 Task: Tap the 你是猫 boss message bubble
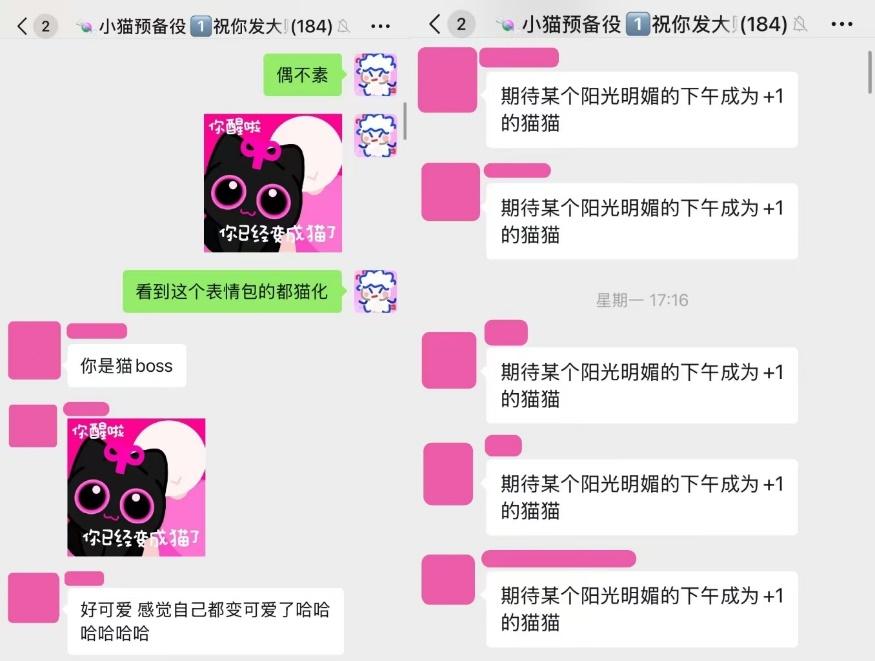127,365
